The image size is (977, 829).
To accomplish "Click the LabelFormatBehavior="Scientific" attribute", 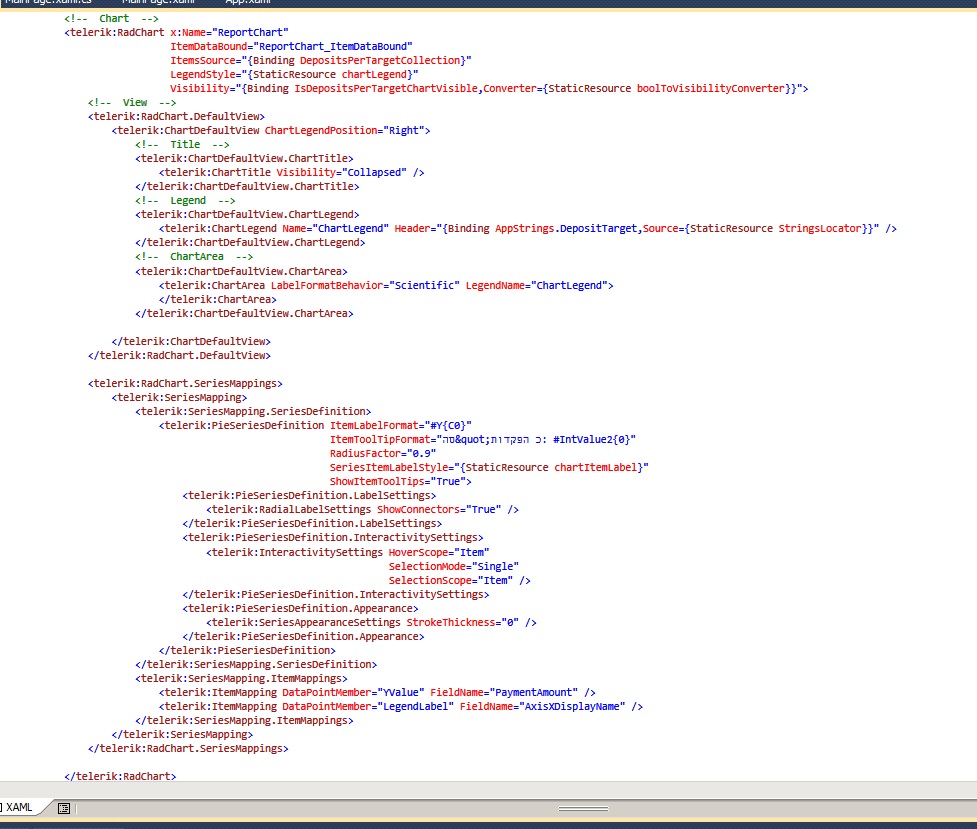I will 365,285.
